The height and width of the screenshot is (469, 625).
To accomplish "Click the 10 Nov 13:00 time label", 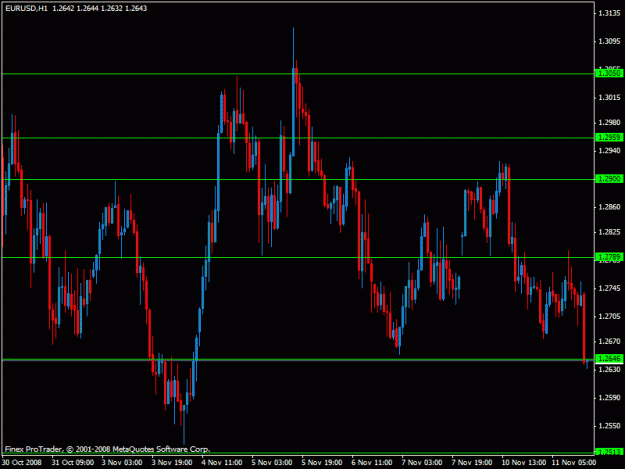I will pyautogui.click(x=524, y=463).
